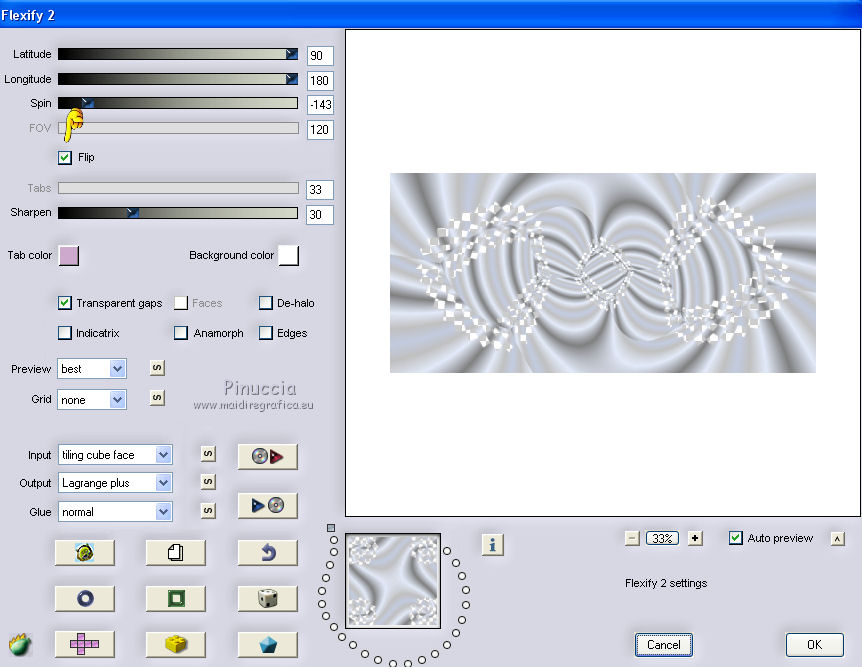This screenshot has height=667, width=862.
Task: Open the Preview quality dropdown
Action: coord(92,368)
